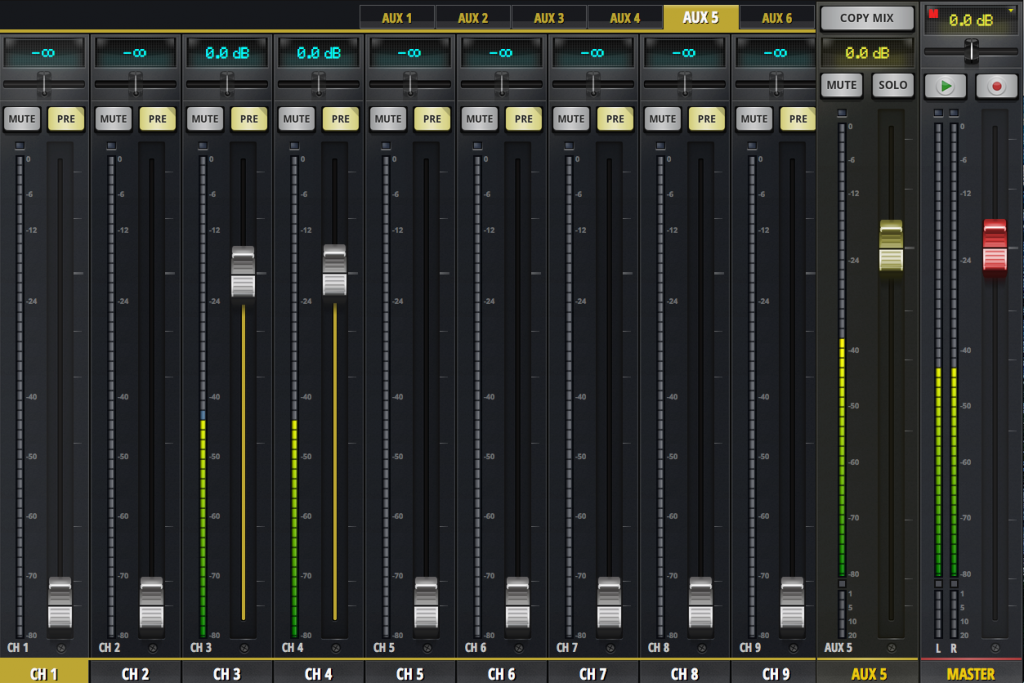The image size is (1024, 683).
Task: Click the CH 6 fader knob
Action: click(x=517, y=603)
